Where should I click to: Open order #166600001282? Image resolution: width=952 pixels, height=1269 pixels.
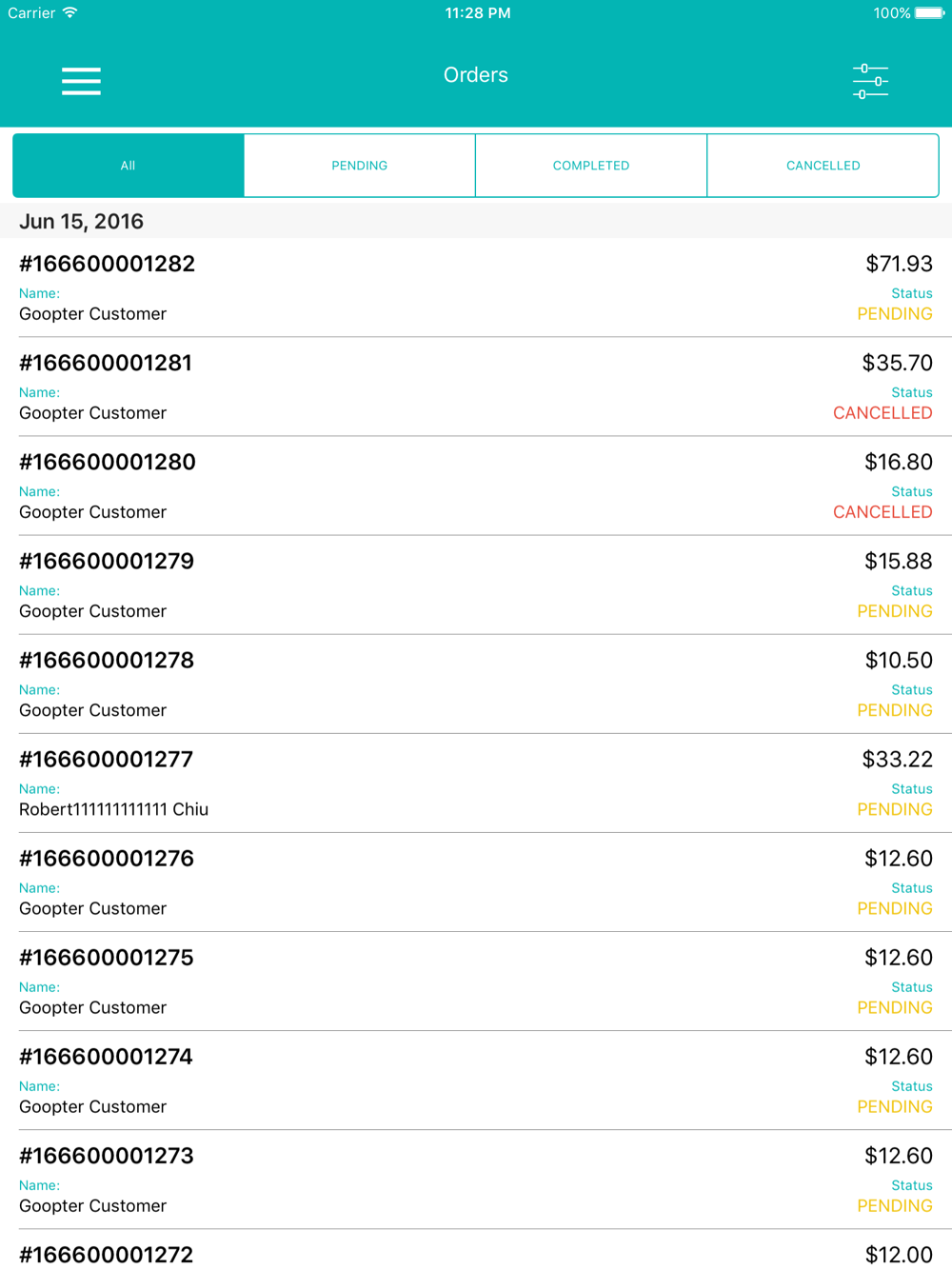point(476,288)
